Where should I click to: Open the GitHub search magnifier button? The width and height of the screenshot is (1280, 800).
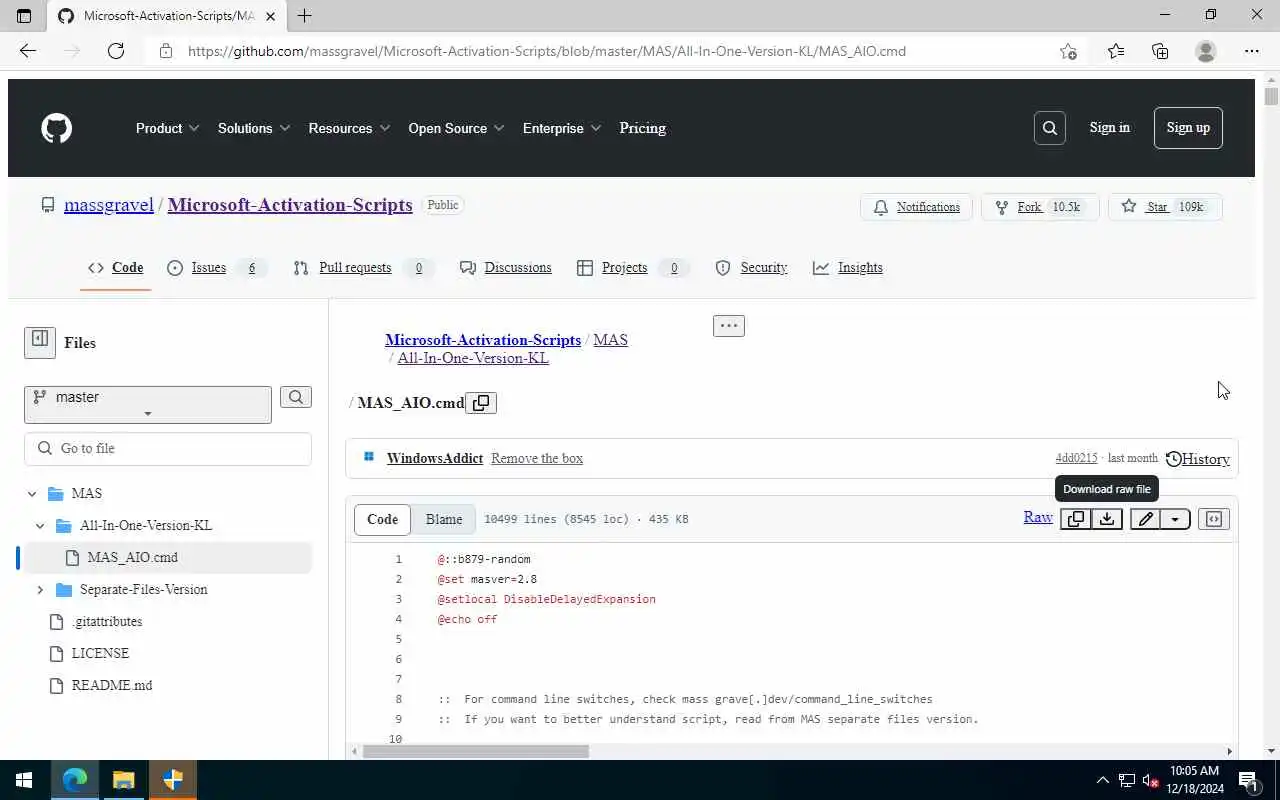pos(1049,128)
